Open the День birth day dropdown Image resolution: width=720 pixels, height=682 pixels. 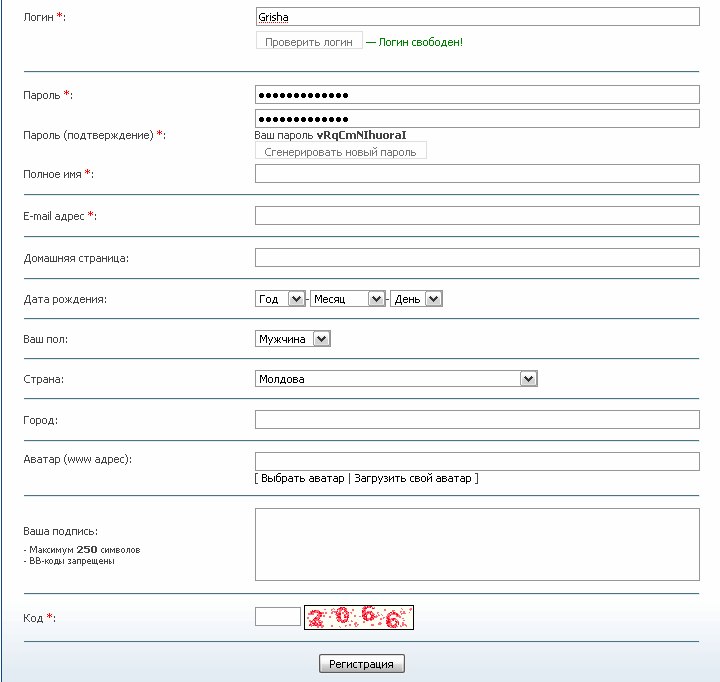tap(416, 299)
